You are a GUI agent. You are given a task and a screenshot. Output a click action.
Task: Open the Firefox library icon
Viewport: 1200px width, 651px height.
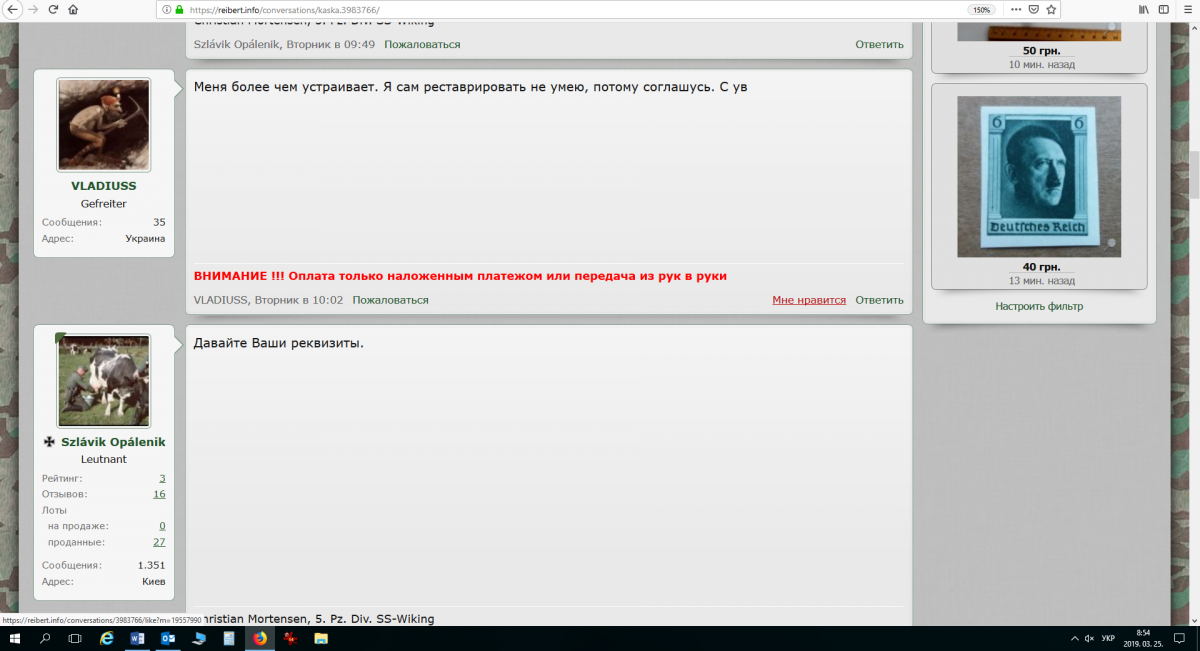[x=1143, y=9]
